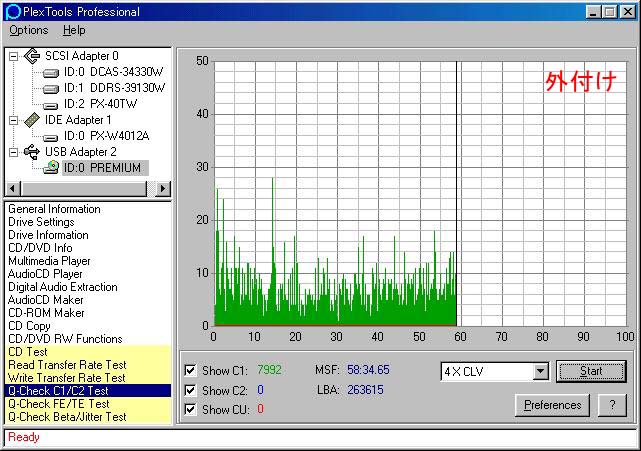Click the PX-40TW drive icon
The image size is (641, 451).
(51, 105)
